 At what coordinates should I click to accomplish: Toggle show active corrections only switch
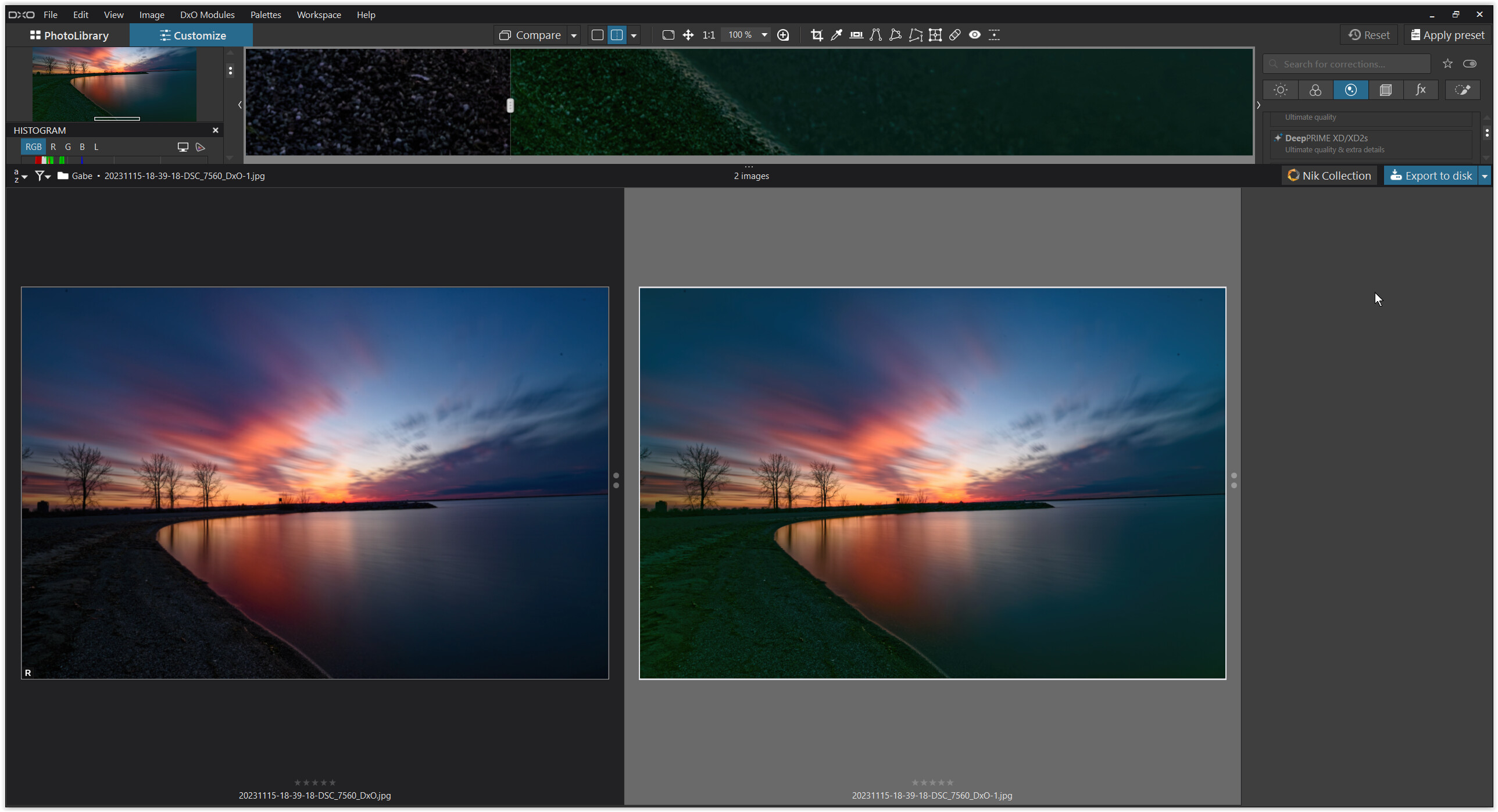coord(1470,64)
